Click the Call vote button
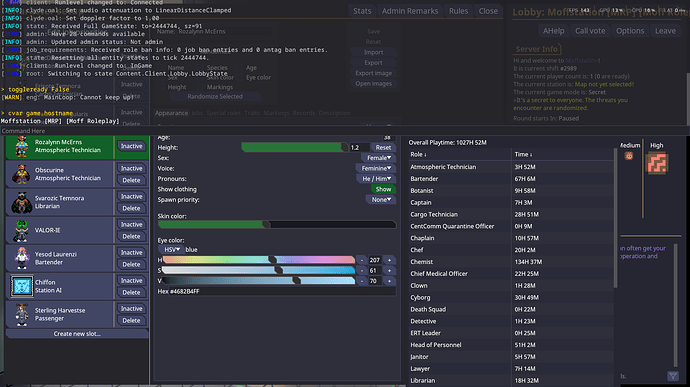This screenshot has width=690, height=387. 590,31
